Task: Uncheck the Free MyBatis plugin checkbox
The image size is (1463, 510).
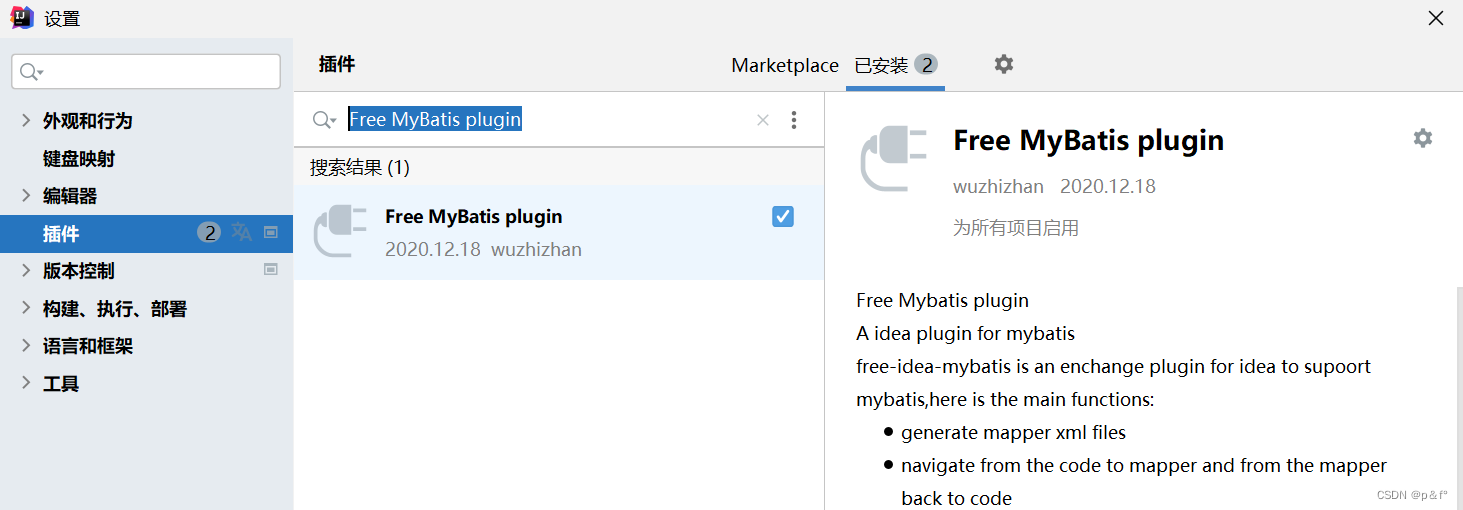Action: (x=783, y=216)
